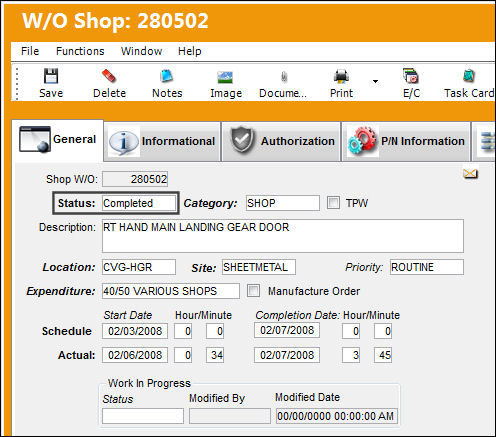Expand the Print dropdown arrow
The height and width of the screenshot is (437, 496).
pos(376,81)
